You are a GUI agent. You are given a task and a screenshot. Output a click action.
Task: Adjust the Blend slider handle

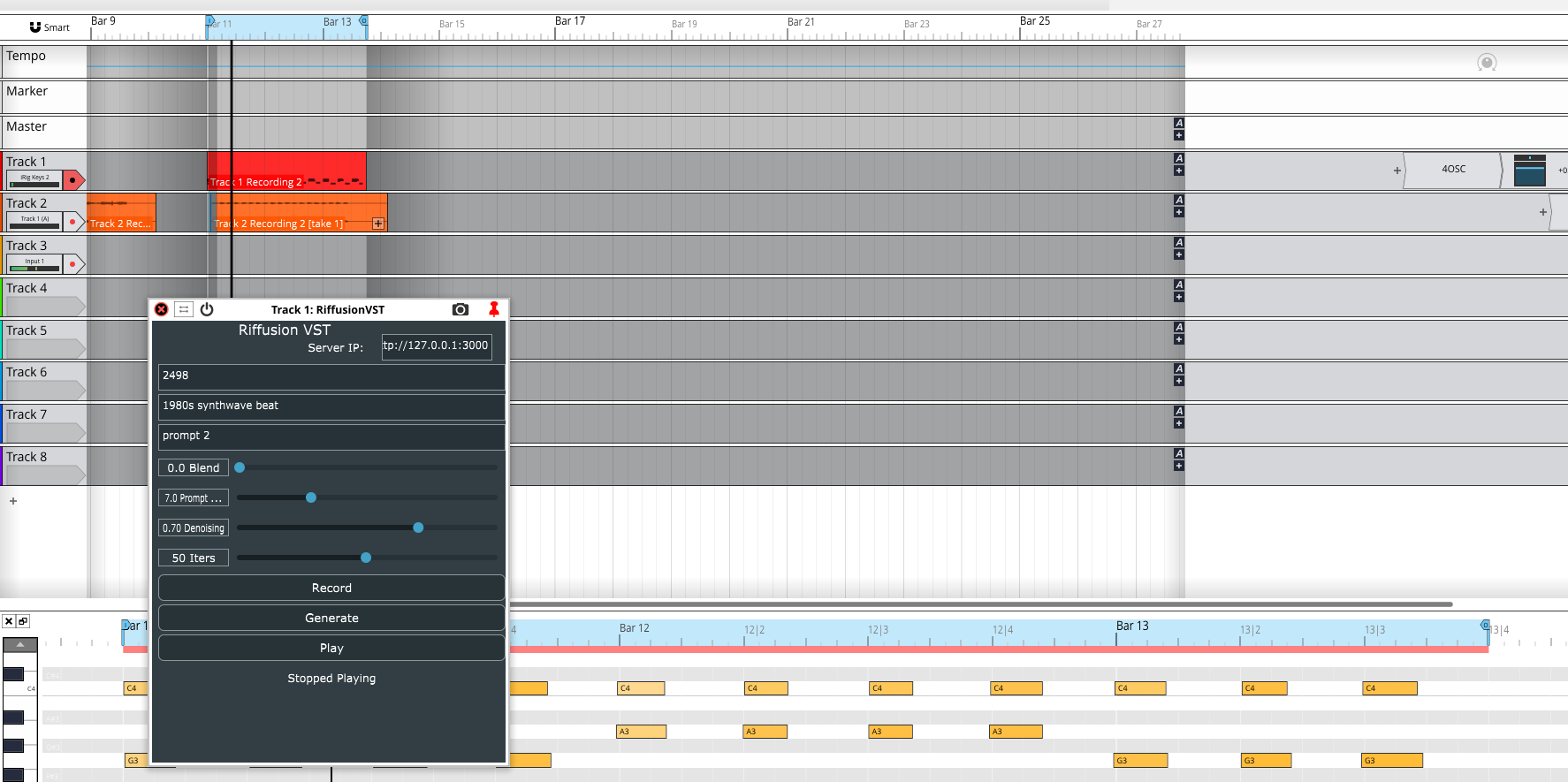[240, 467]
